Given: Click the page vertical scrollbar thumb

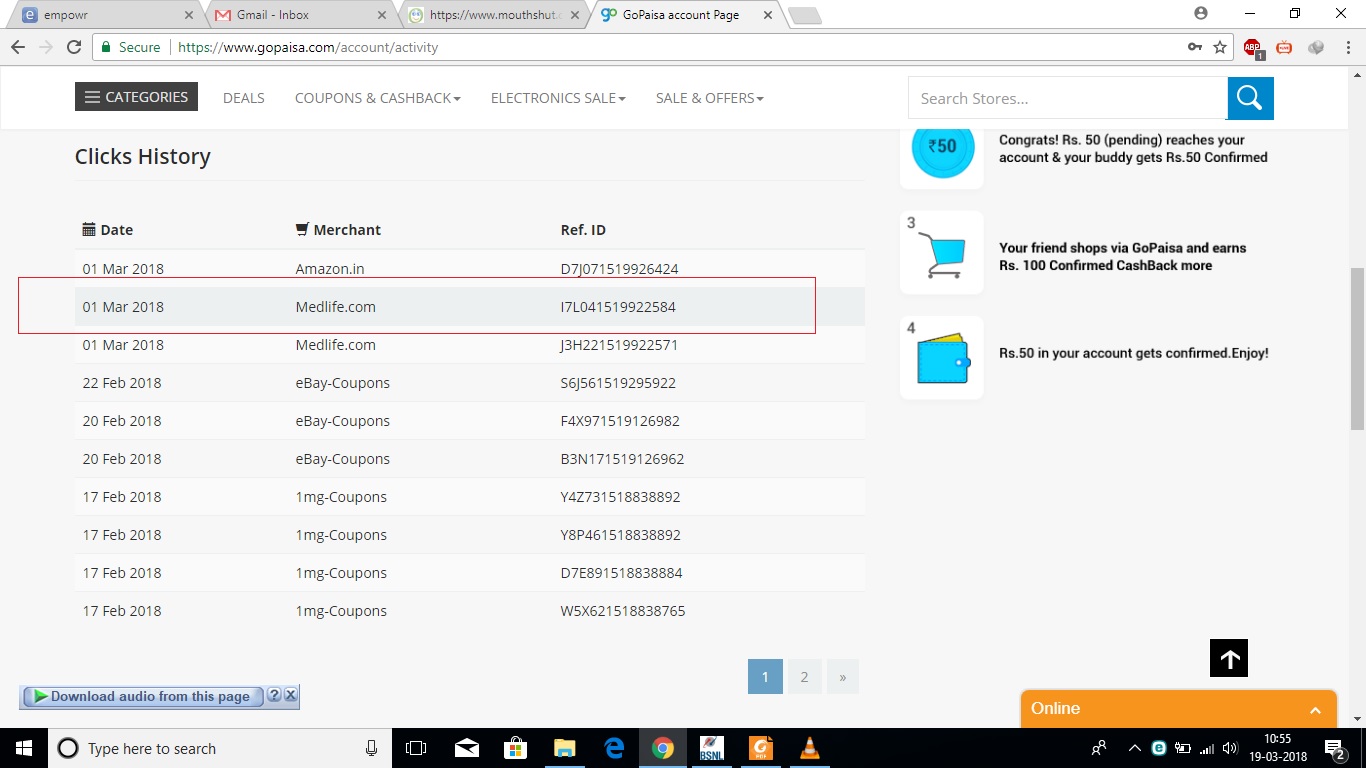Looking at the screenshot, I should click(x=1357, y=348).
